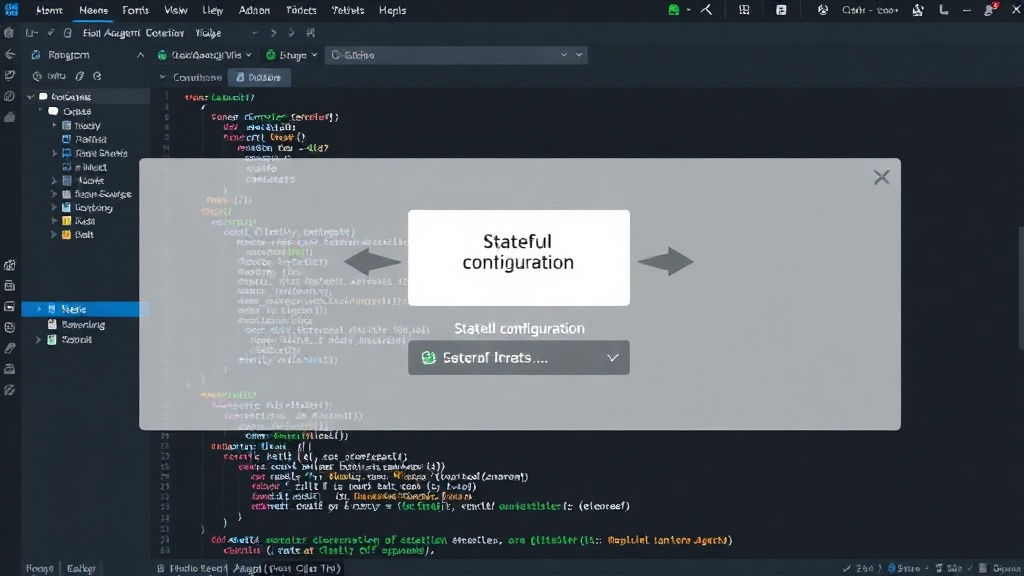Viewport: 1024px width, 576px height.
Task: Open the Stateful configuration dropdown chevron
Action: (x=613, y=358)
